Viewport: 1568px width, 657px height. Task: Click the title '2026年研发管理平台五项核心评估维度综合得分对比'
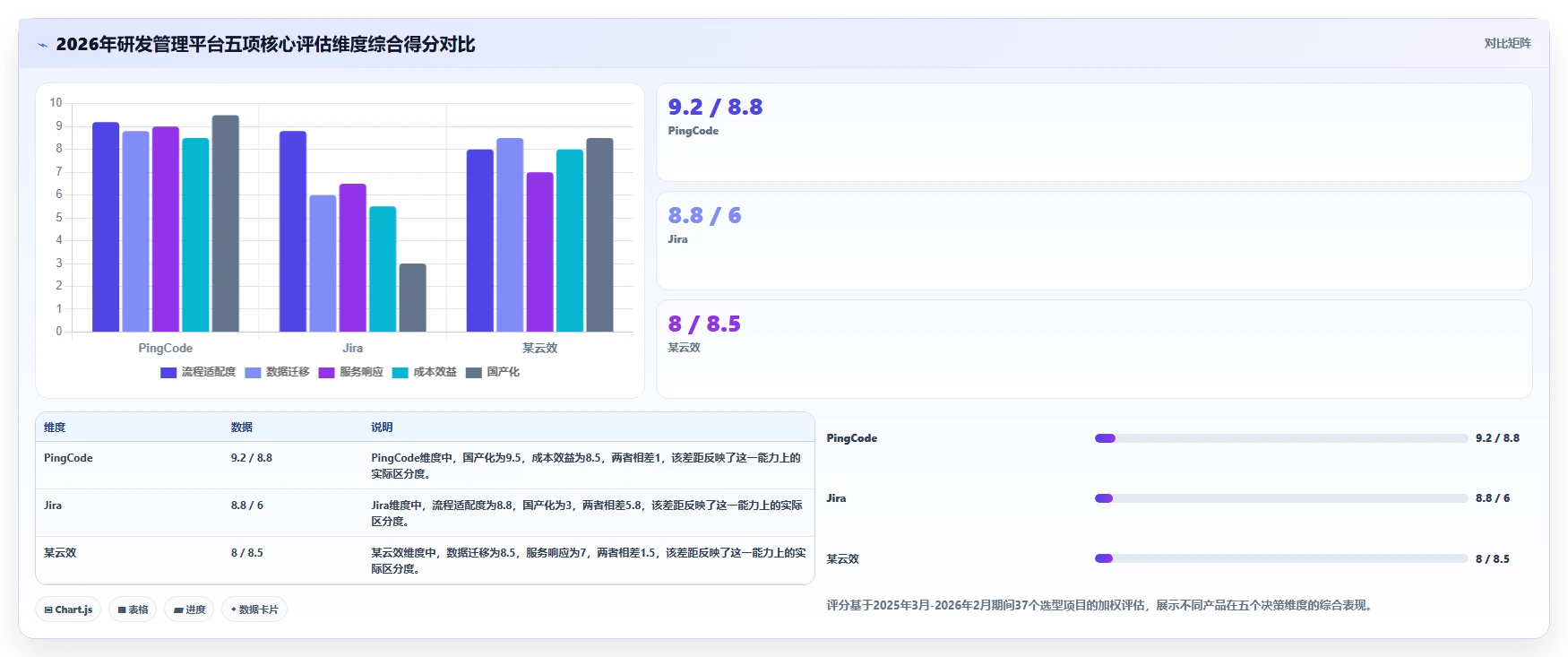265,45
